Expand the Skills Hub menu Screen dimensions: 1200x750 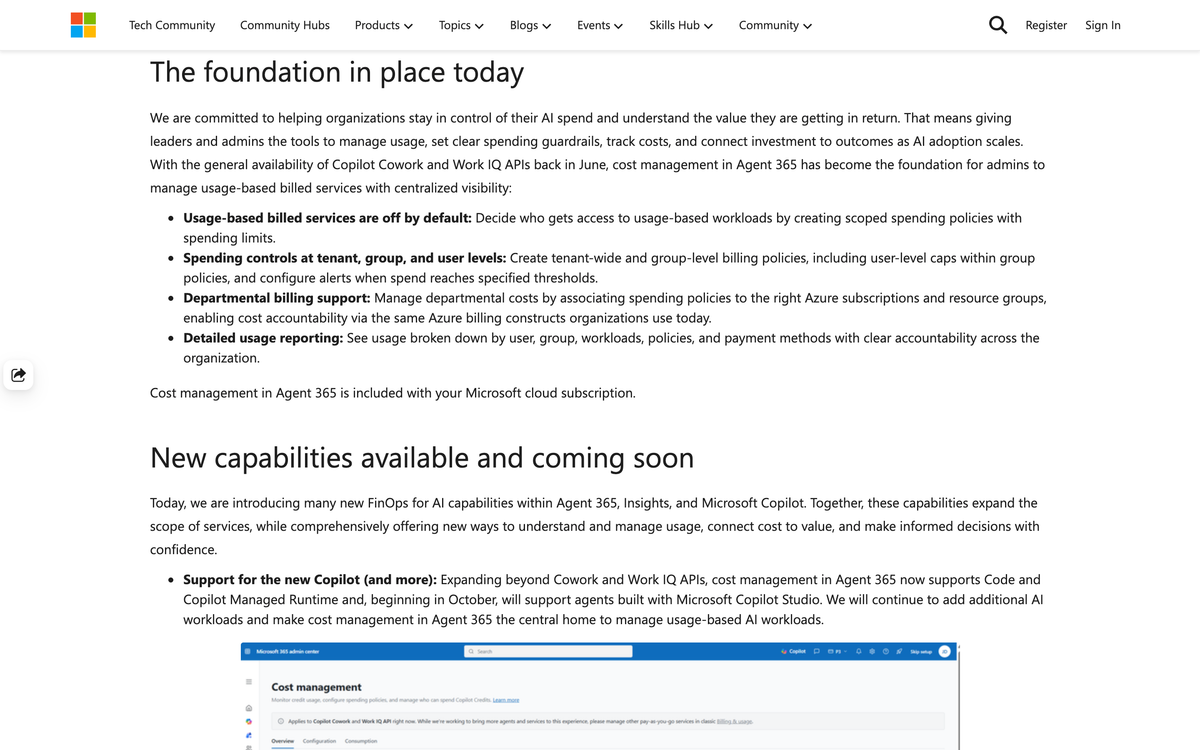681,25
